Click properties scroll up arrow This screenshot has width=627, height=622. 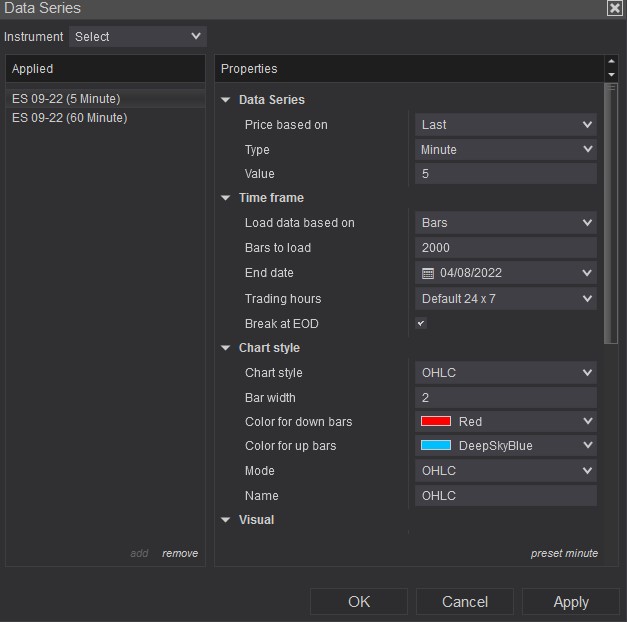611,61
